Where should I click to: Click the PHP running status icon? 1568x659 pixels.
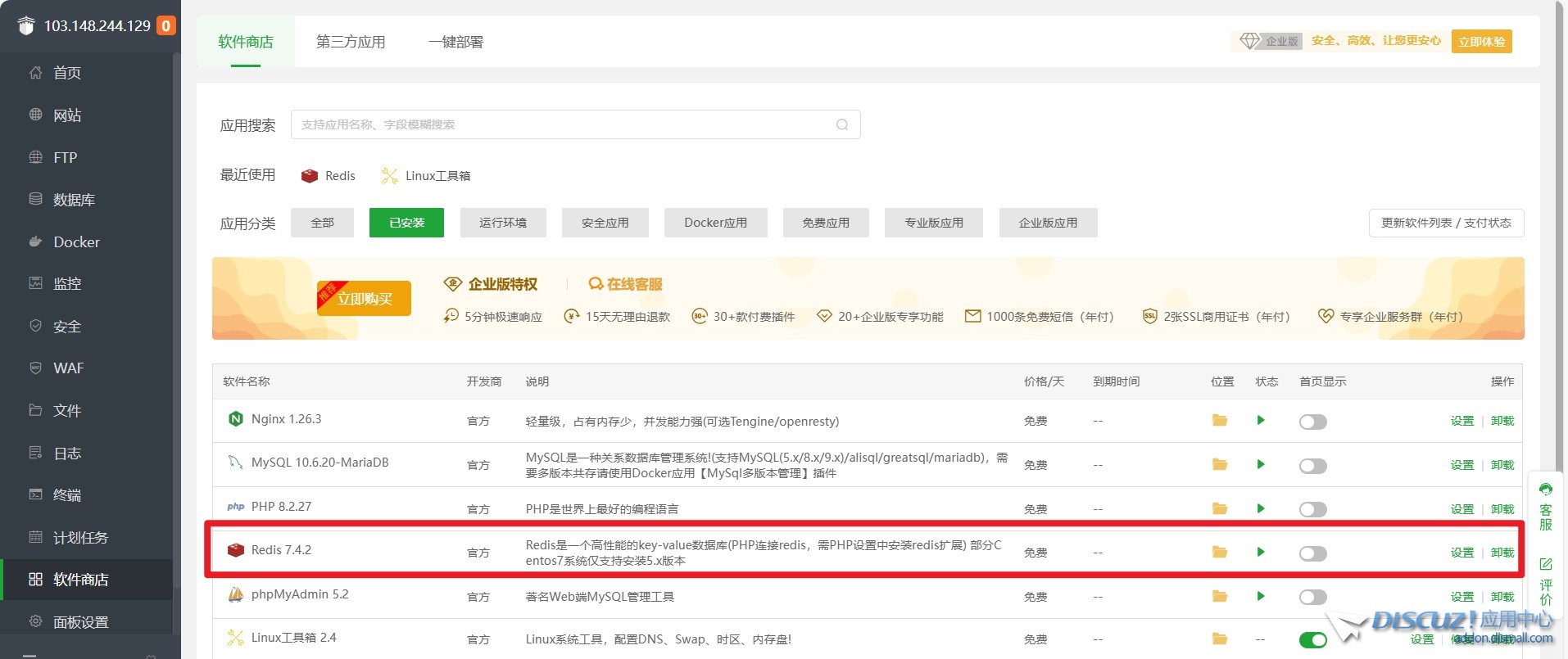(x=1260, y=509)
